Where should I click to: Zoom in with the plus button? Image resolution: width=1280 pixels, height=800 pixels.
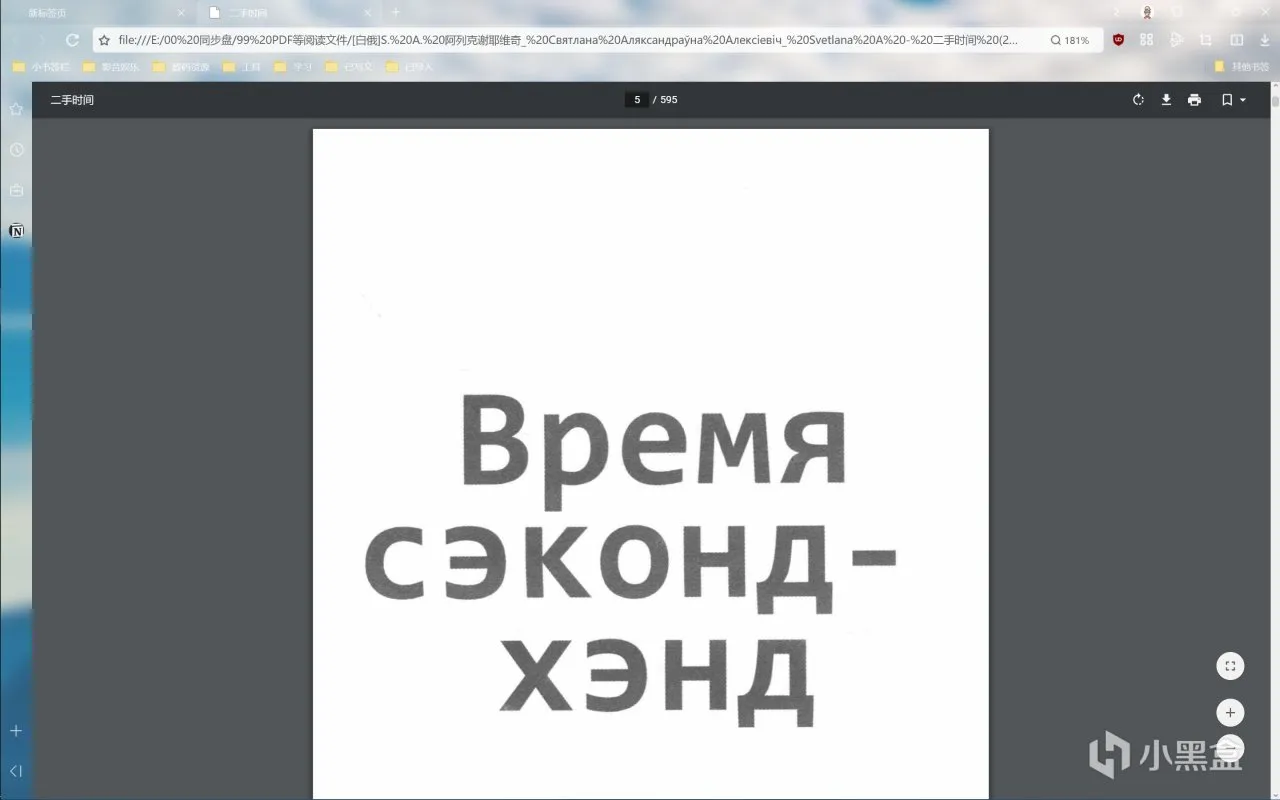(1230, 713)
